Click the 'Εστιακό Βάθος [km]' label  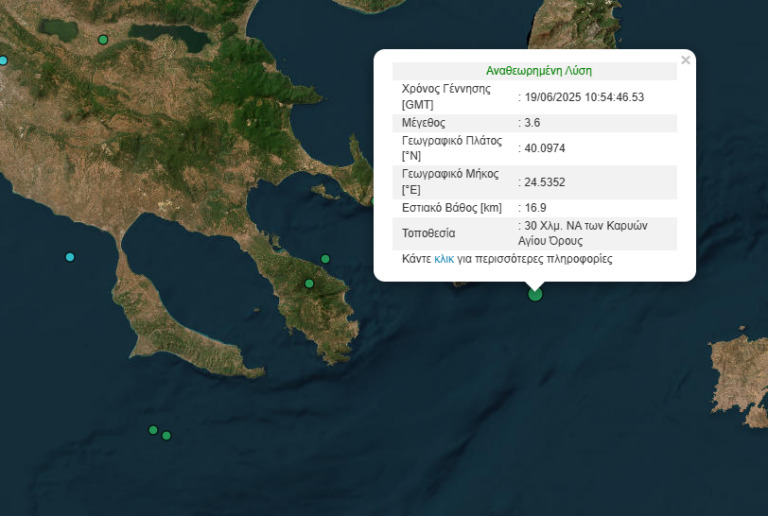coord(451,208)
